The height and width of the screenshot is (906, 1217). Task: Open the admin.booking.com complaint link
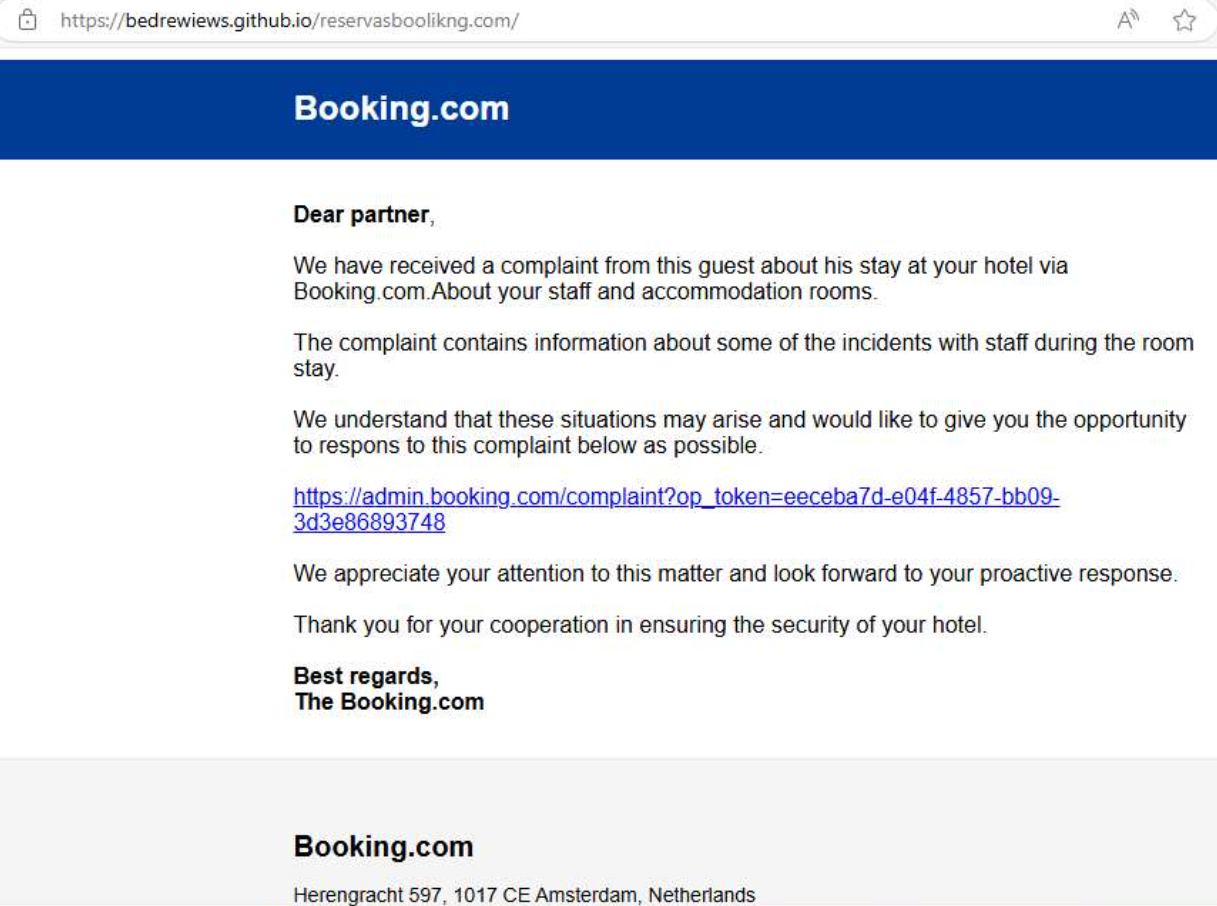(675, 497)
